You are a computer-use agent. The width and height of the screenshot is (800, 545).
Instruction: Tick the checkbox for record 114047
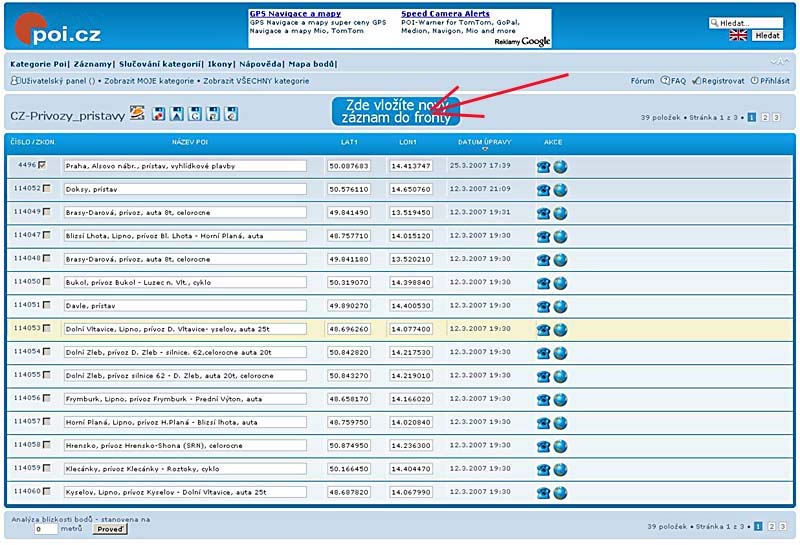click(x=47, y=235)
